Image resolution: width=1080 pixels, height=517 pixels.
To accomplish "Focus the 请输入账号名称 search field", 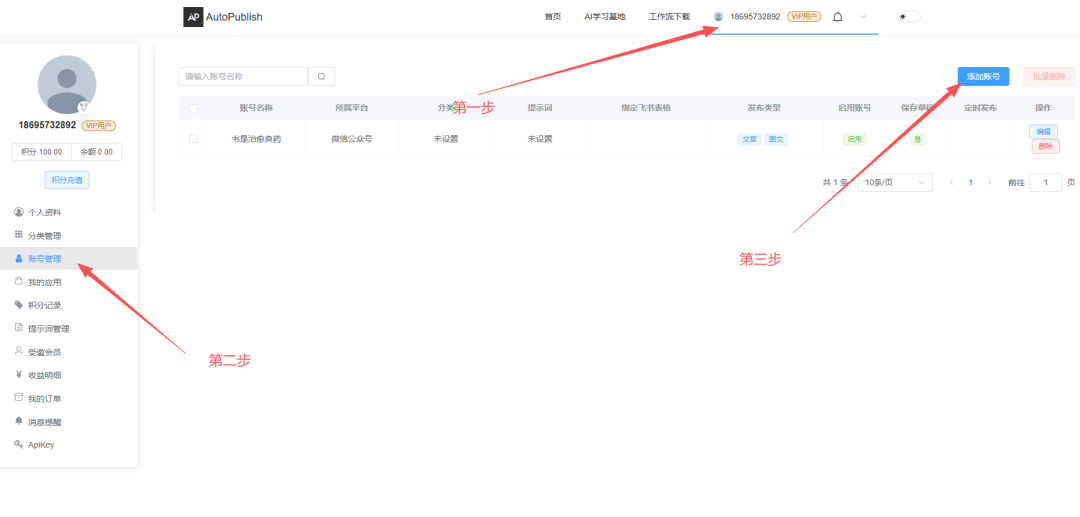I will pos(243,76).
